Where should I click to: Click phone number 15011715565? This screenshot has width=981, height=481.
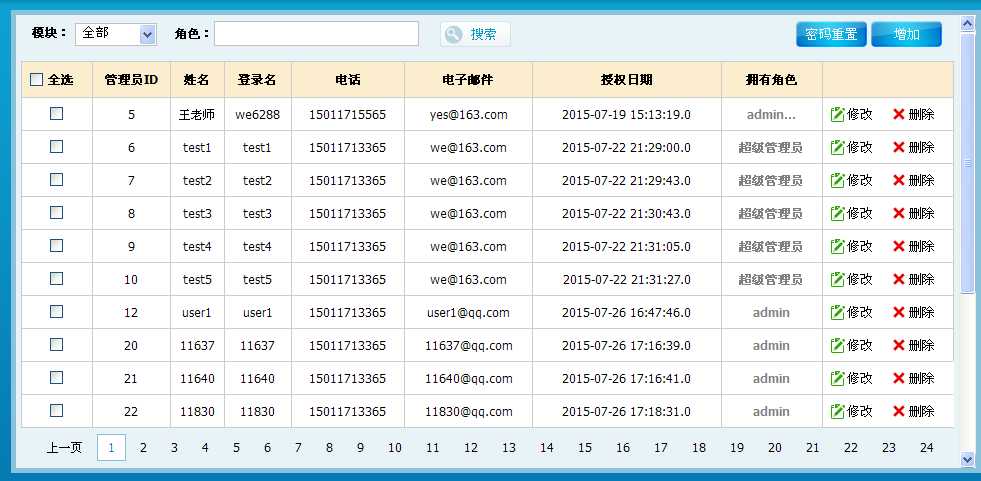(x=347, y=115)
